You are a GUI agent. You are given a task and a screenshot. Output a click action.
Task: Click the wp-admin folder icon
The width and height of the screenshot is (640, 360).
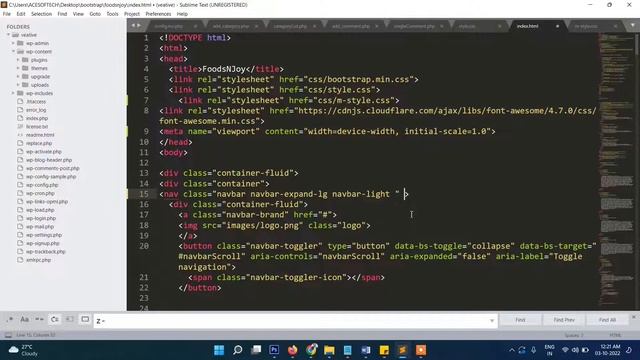(20, 43)
